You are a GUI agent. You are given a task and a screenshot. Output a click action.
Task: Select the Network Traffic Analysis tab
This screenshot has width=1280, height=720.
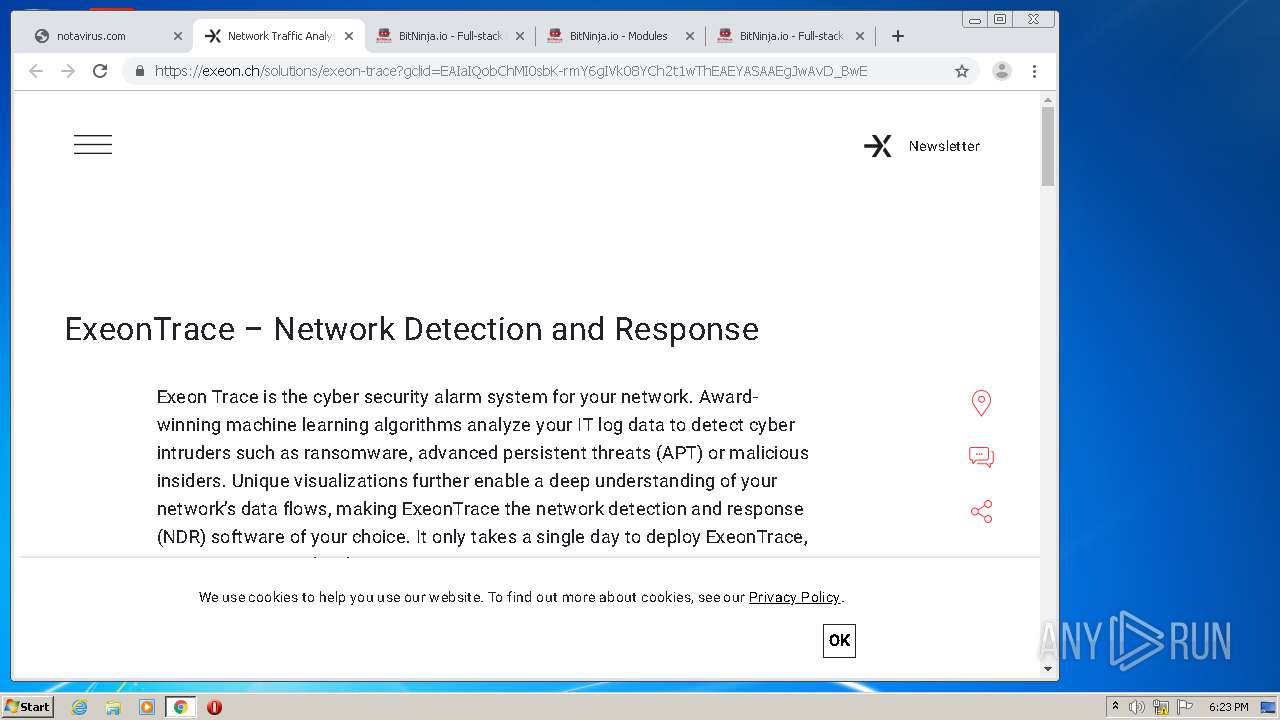(280, 36)
